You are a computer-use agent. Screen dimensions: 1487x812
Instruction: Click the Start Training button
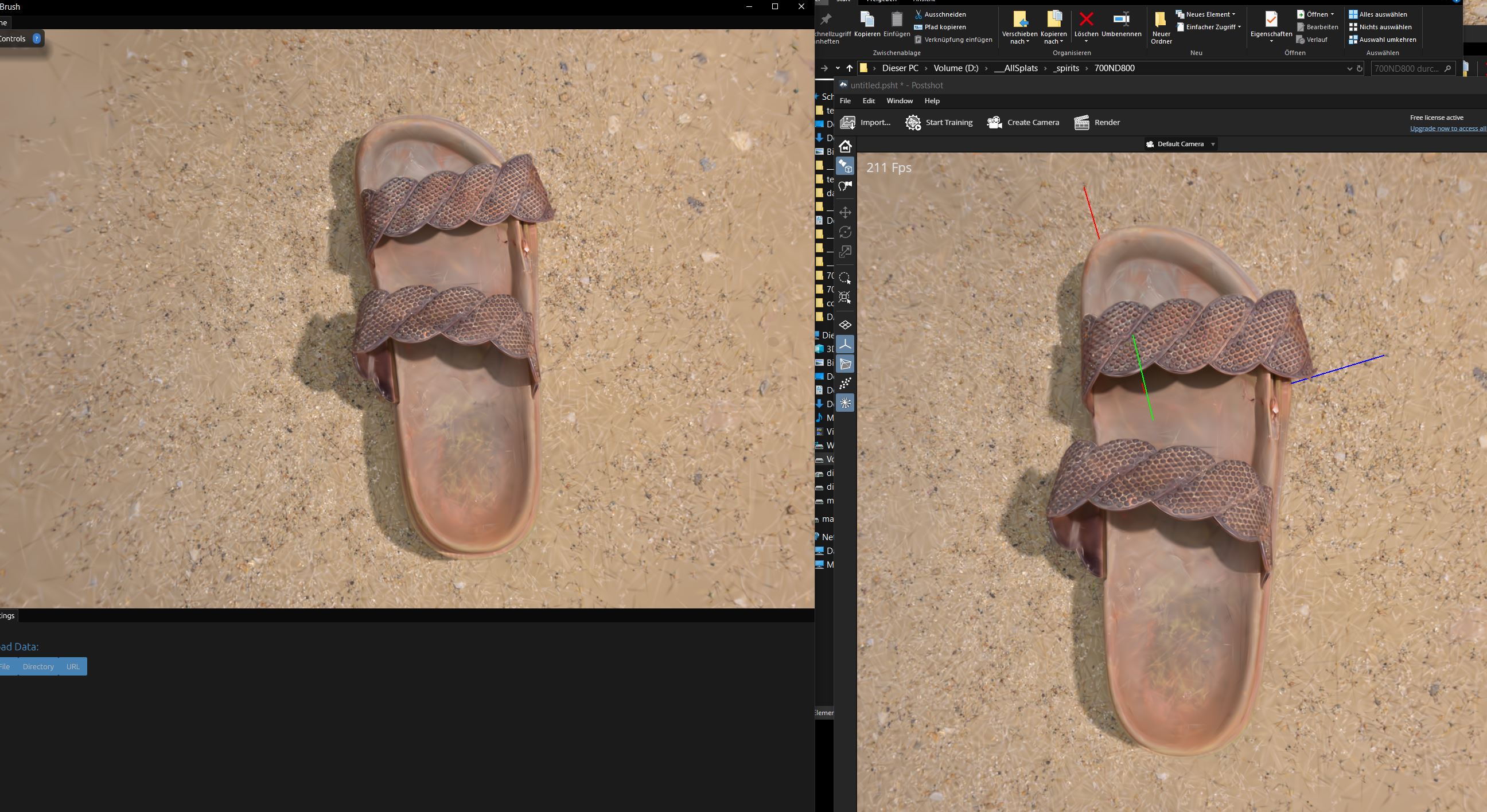tap(939, 122)
